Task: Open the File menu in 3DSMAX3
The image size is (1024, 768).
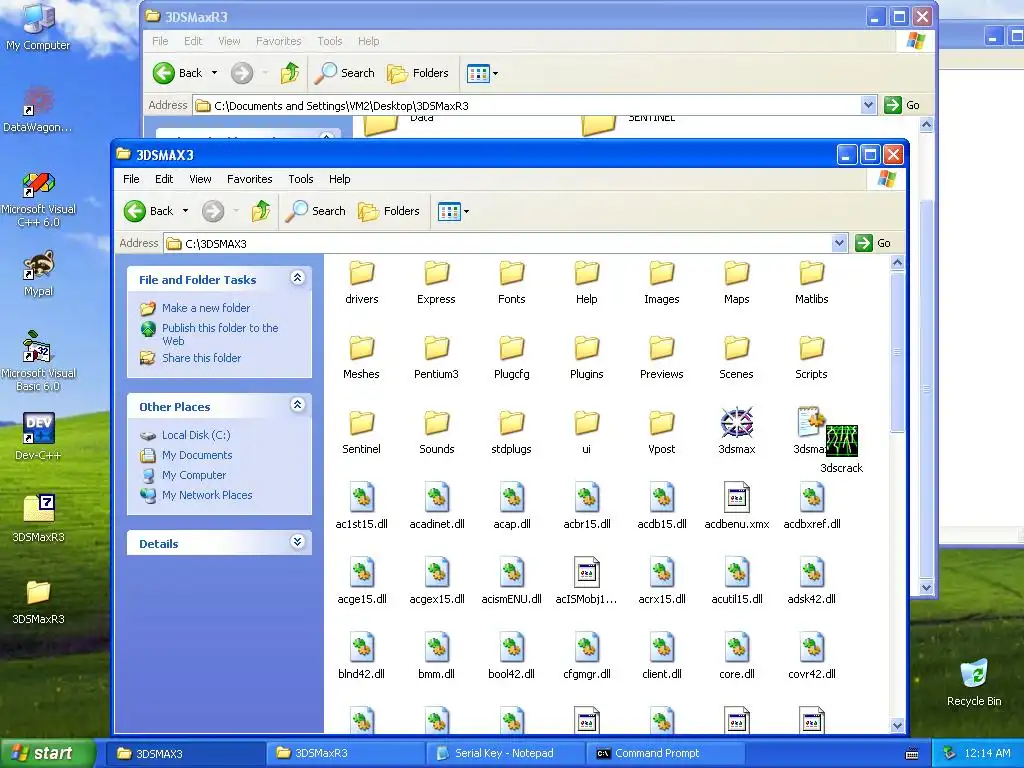Action: tap(131, 179)
